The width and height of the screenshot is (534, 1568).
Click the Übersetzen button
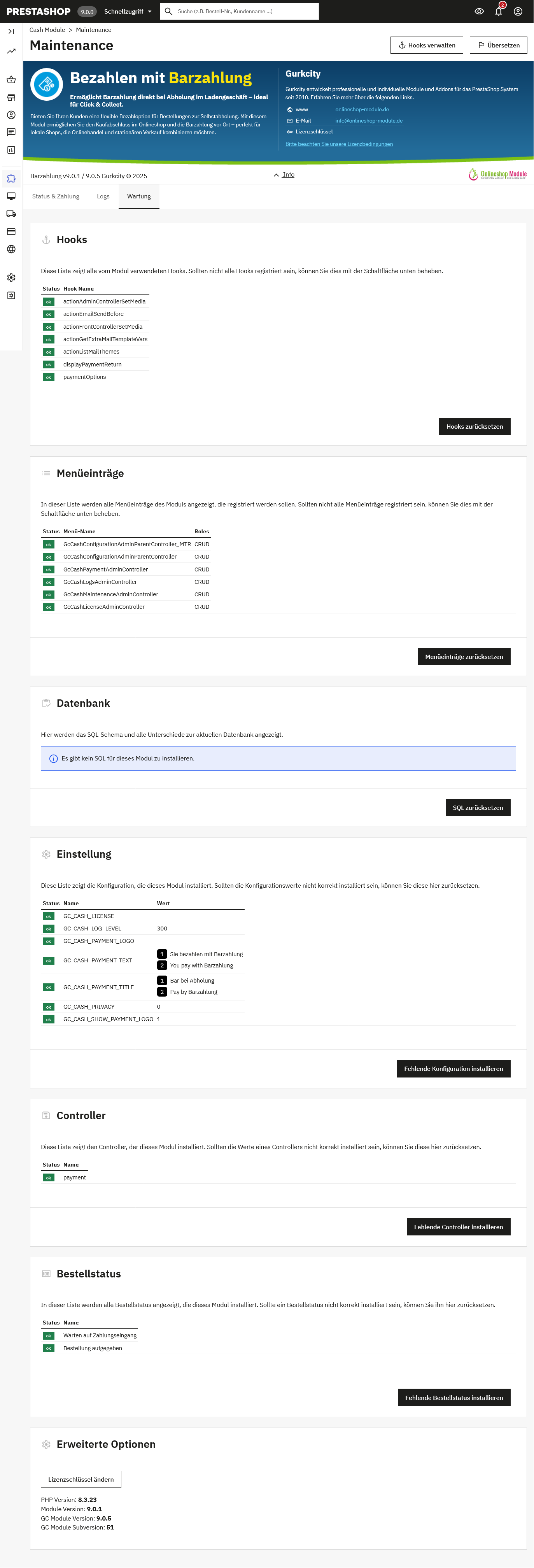[498, 45]
